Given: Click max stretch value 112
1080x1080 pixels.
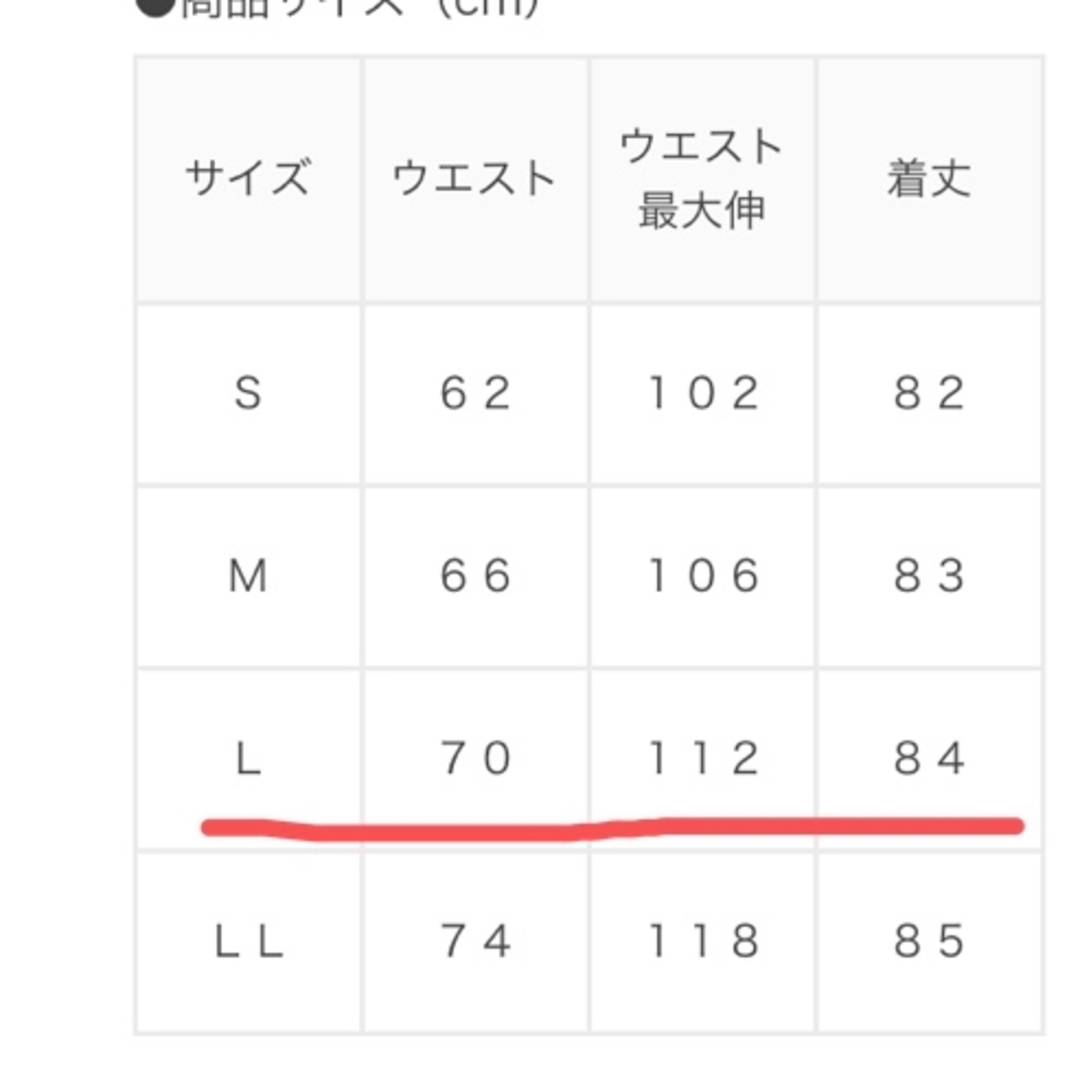Looking at the screenshot, I should tap(702, 759).
